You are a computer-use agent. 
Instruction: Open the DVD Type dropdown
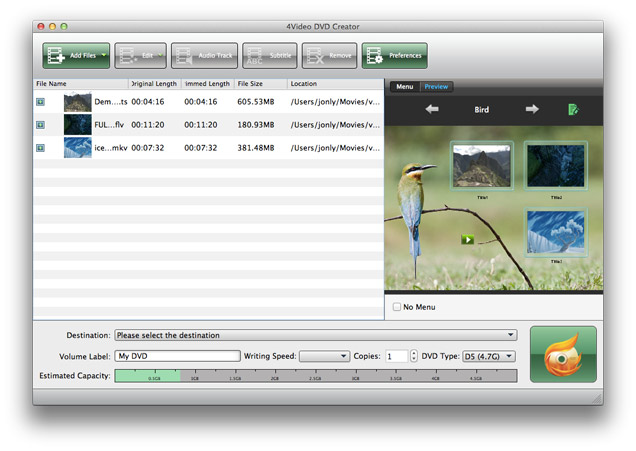point(489,356)
